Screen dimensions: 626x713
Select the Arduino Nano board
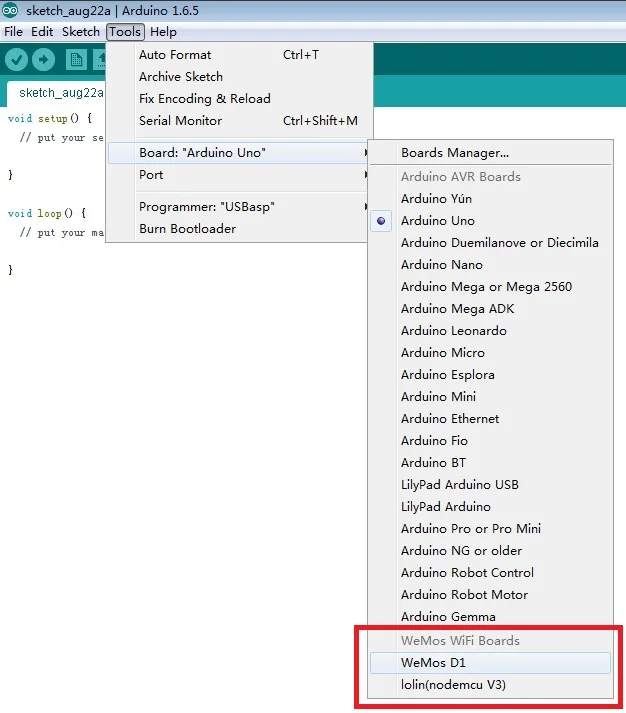point(490,265)
